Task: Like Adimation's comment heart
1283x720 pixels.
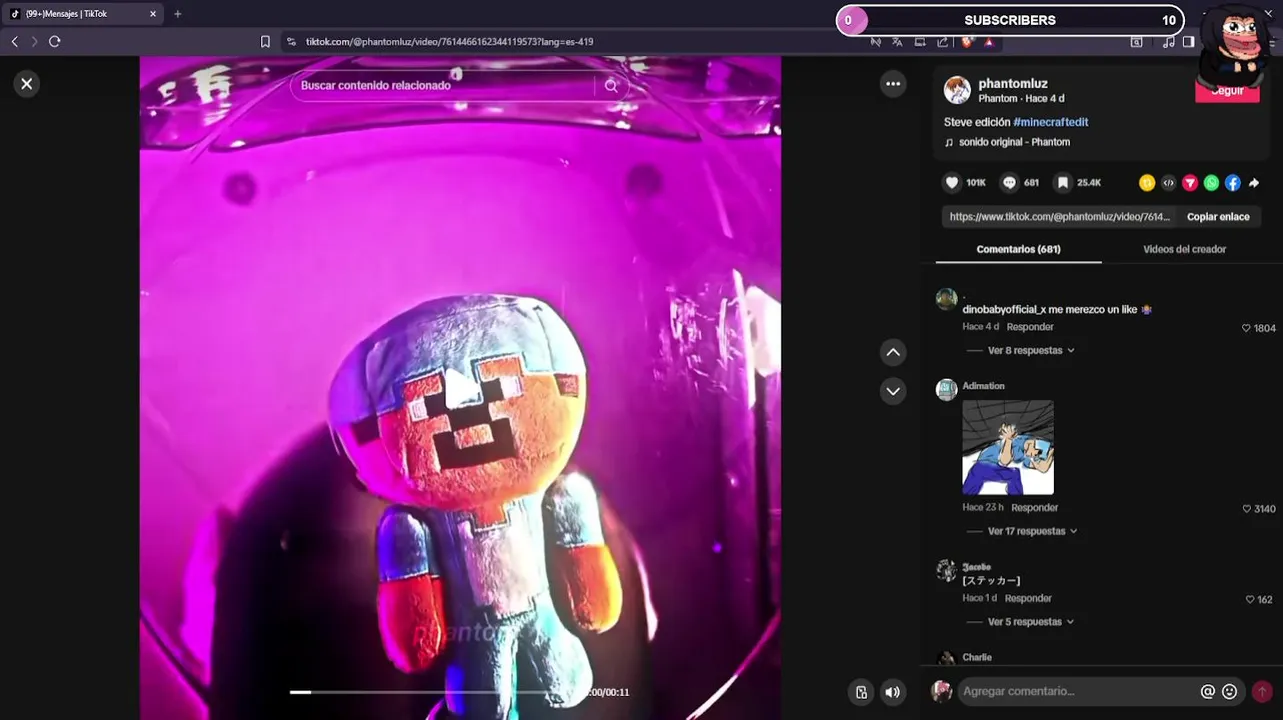Action: point(1246,509)
